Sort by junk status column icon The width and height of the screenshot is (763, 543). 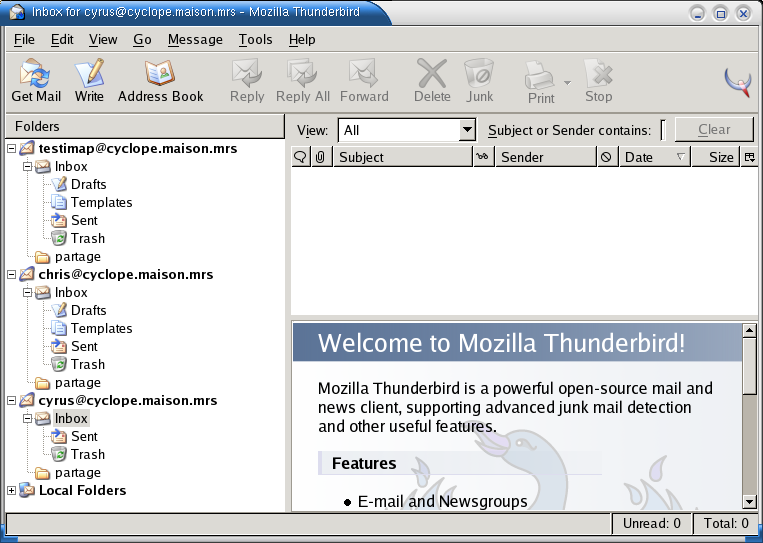click(606, 157)
